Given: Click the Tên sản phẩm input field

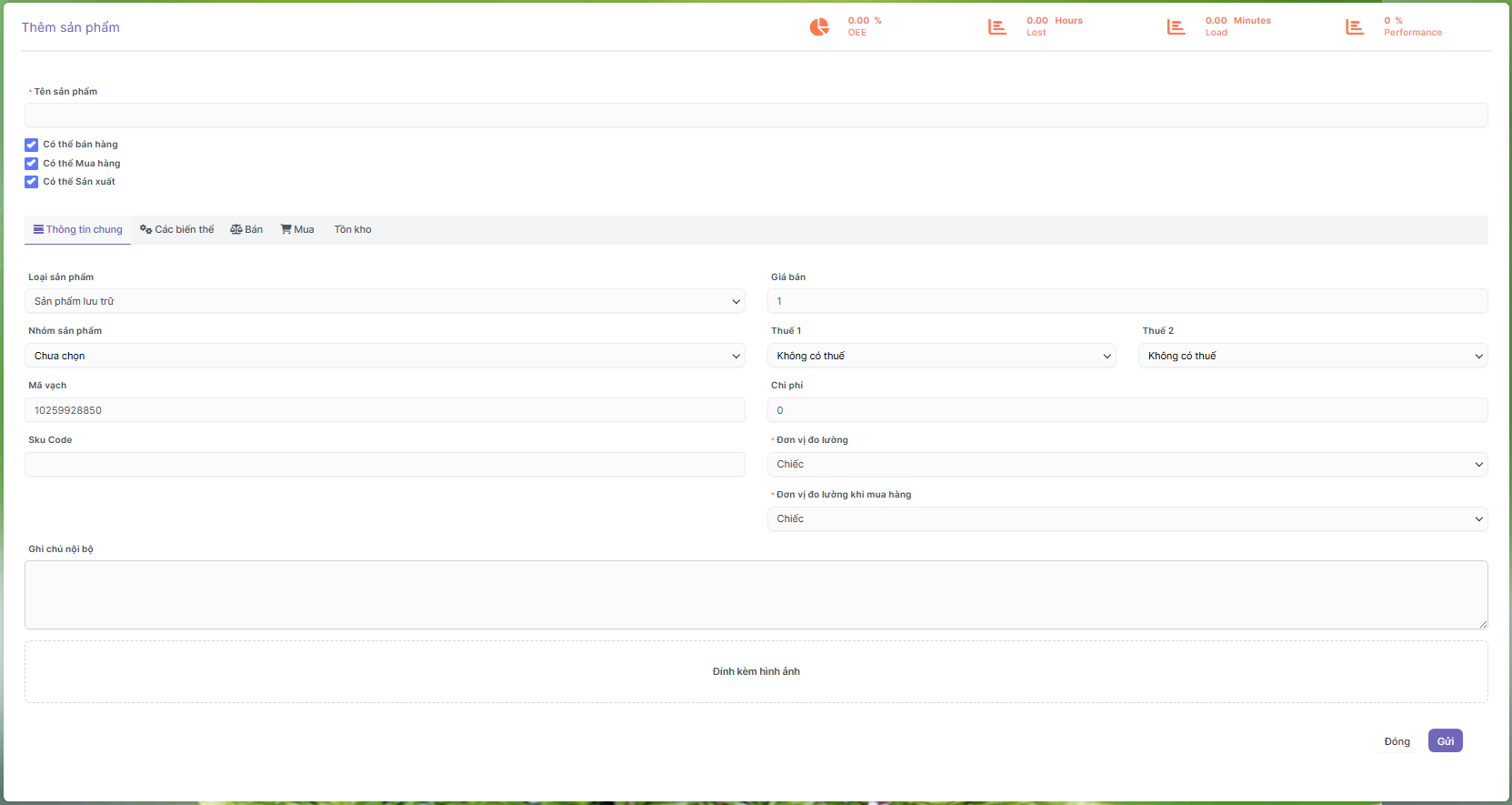Looking at the screenshot, I should [756, 116].
